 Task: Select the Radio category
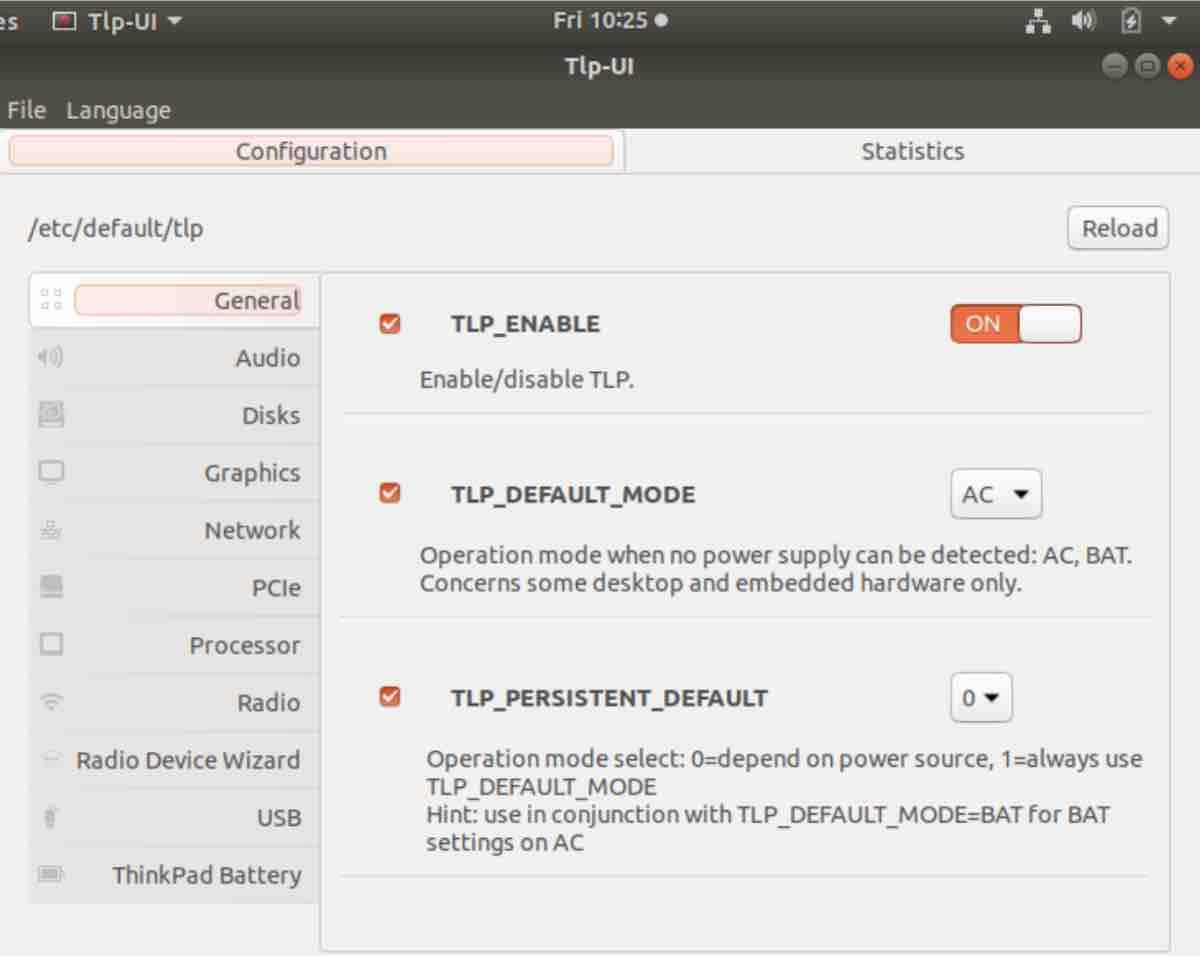[x=175, y=702]
